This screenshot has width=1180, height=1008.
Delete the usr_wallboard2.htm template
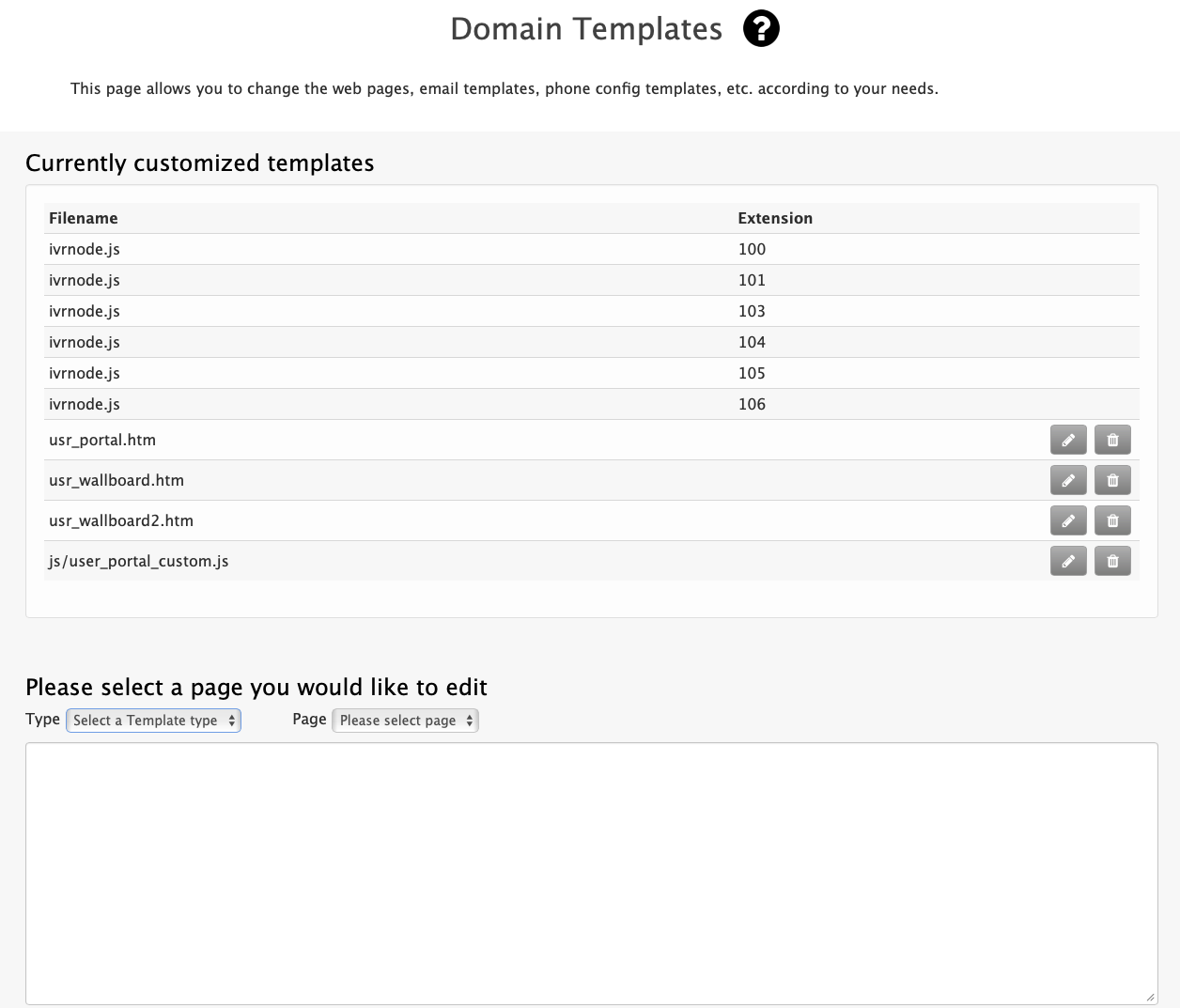pos(1112,520)
